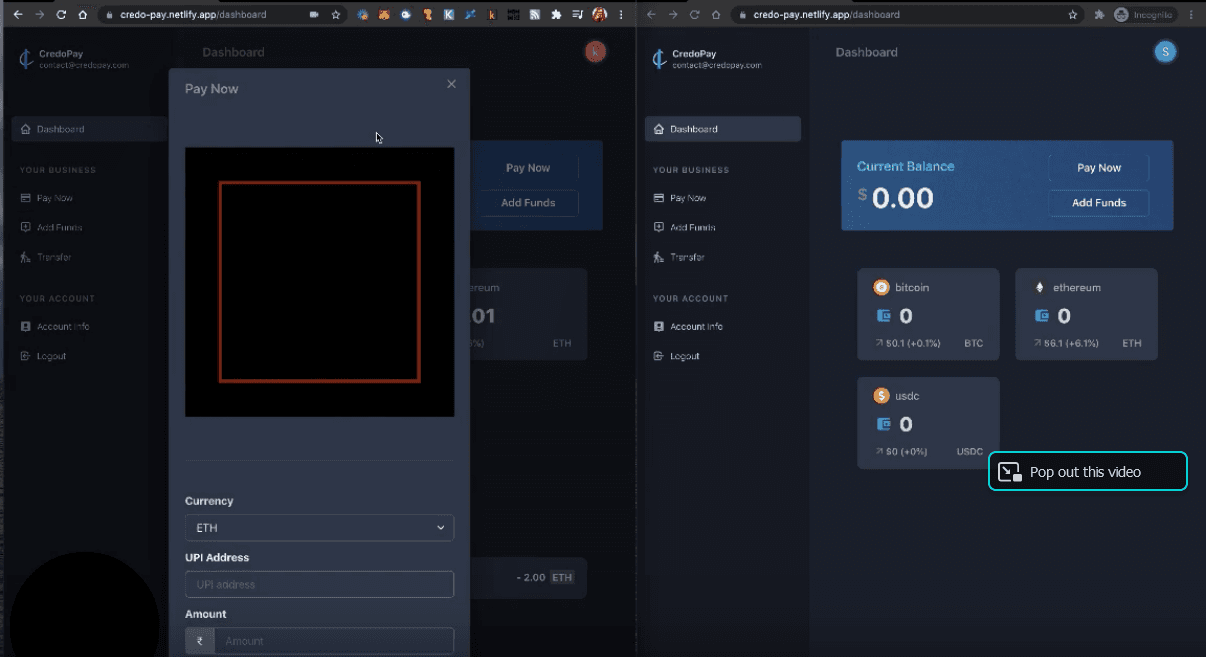Reload the page in left browser window
Screen dimensions: 1206x657
pyautogui.click(x=61, y=15)
